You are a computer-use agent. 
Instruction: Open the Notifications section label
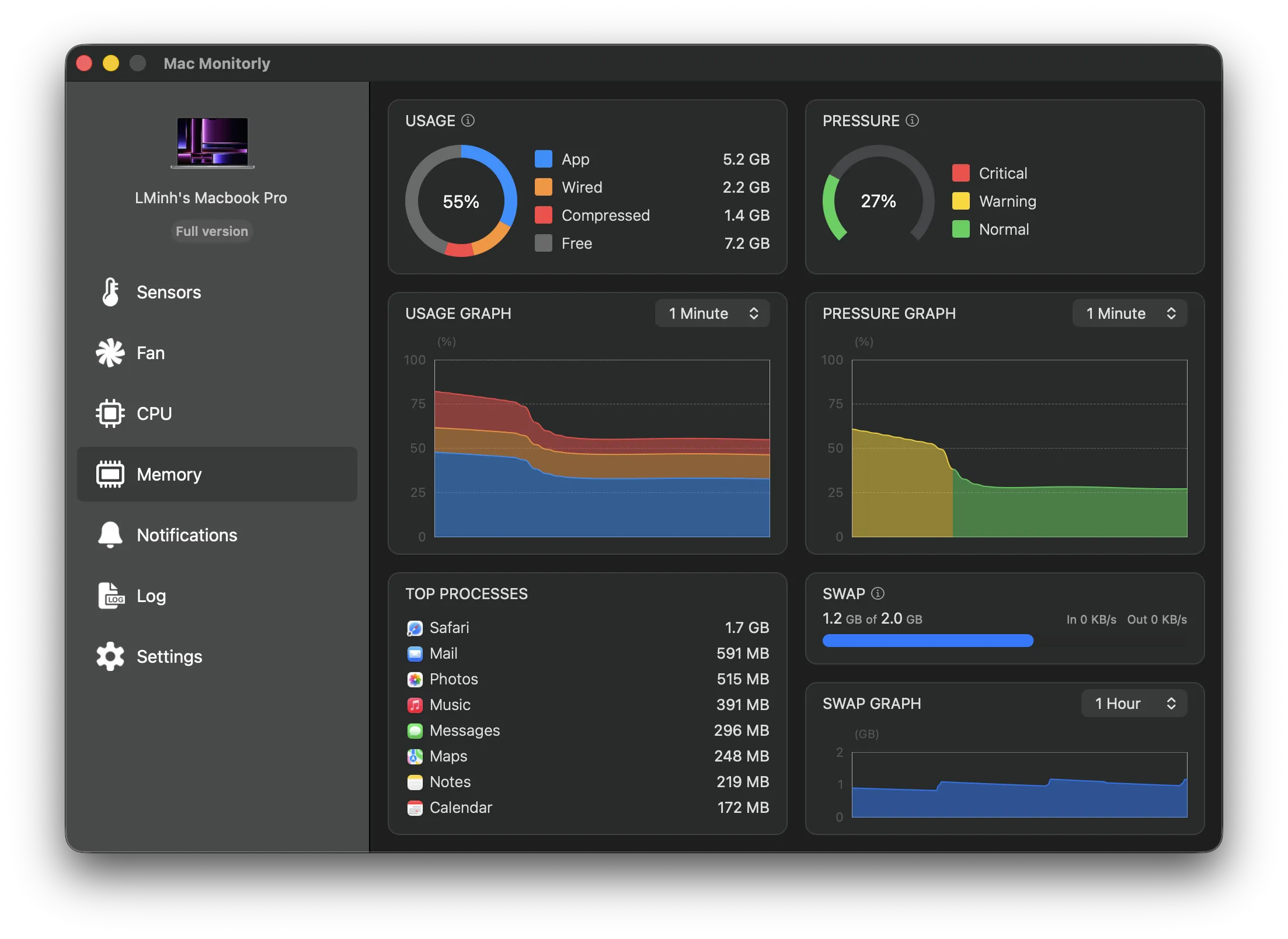tap(187, 535)
